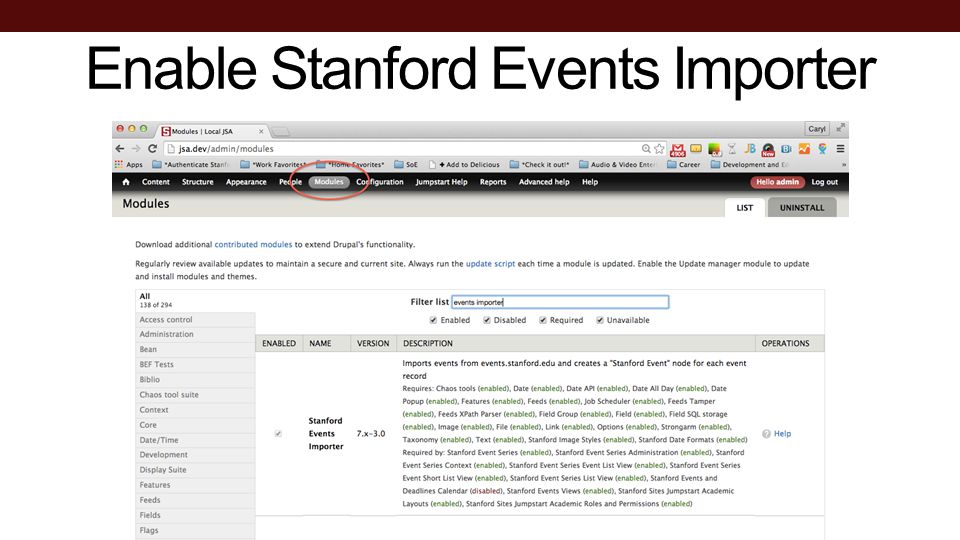Viewport: 960px width, 540px height.
Task: Open the contributed modules link
Action: (x=253, y=244)
